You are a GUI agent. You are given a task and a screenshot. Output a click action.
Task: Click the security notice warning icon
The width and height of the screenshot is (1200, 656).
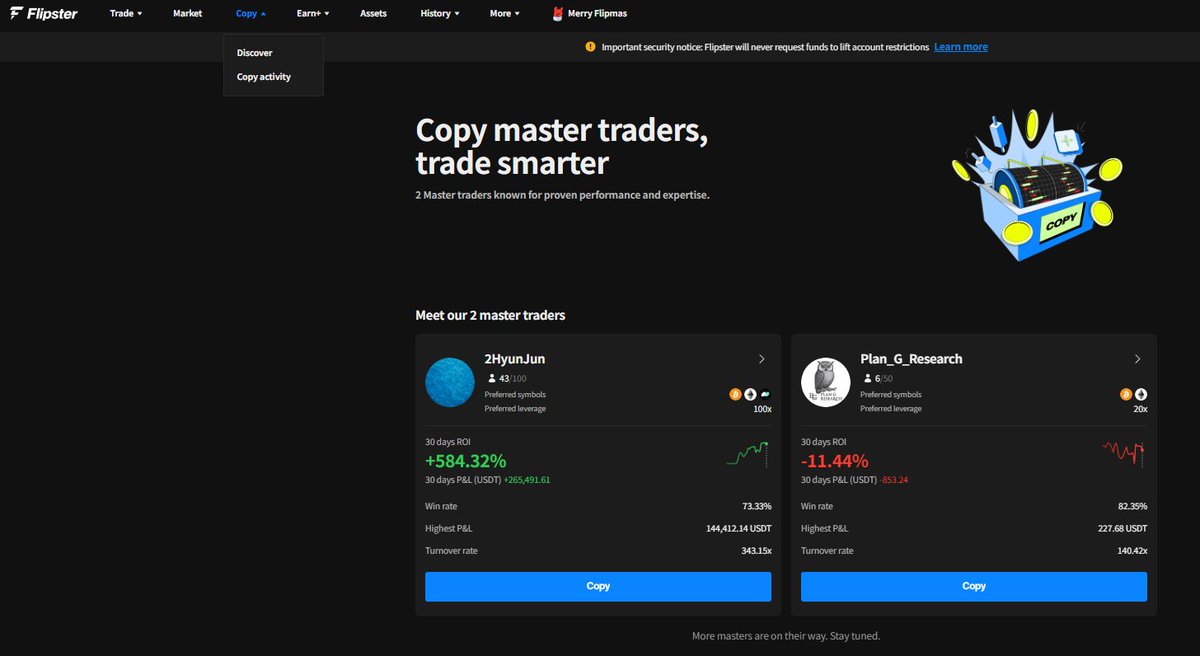(590, 47)
